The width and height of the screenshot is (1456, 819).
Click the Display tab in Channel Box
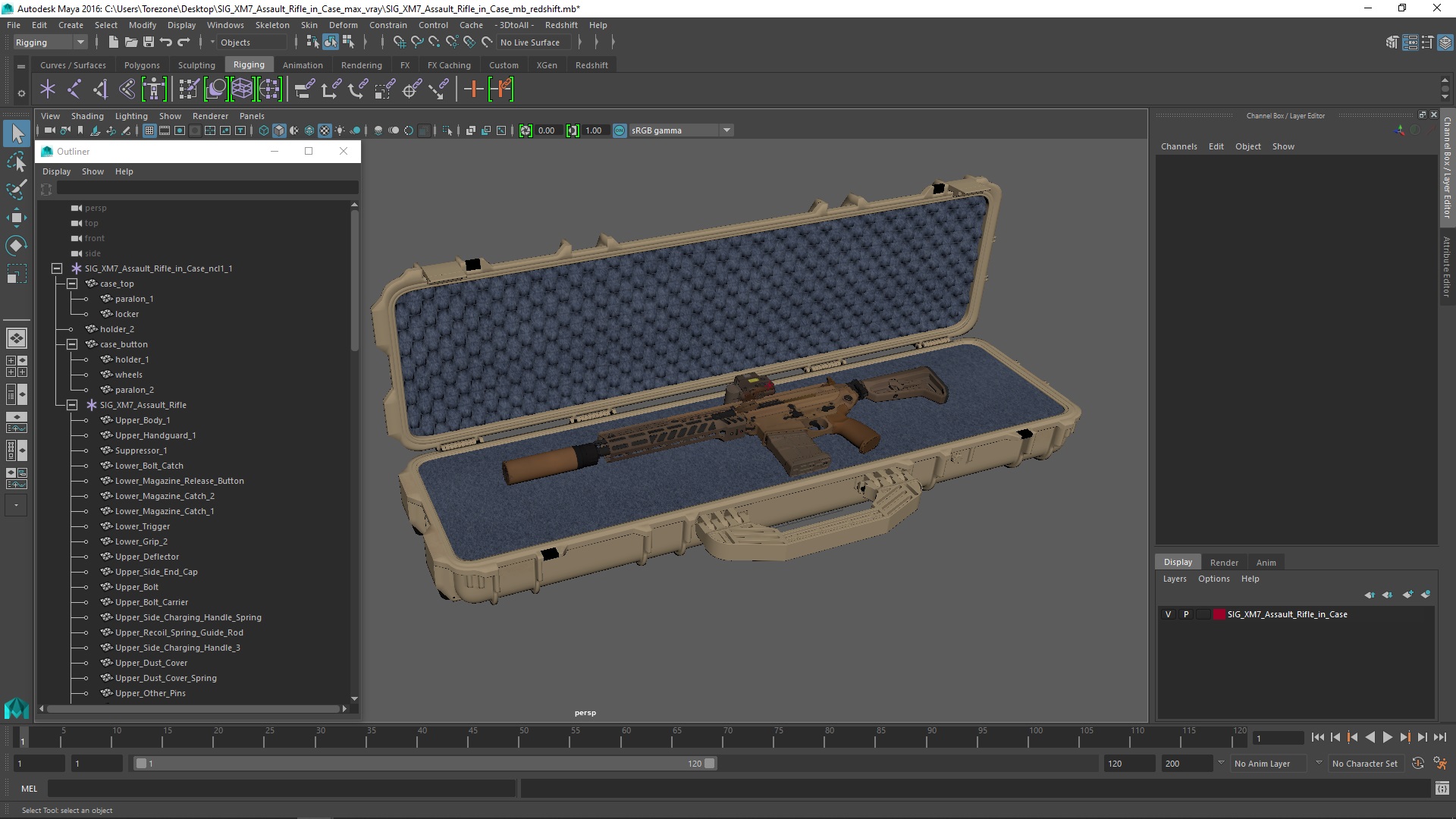(x=1178, y=561)
